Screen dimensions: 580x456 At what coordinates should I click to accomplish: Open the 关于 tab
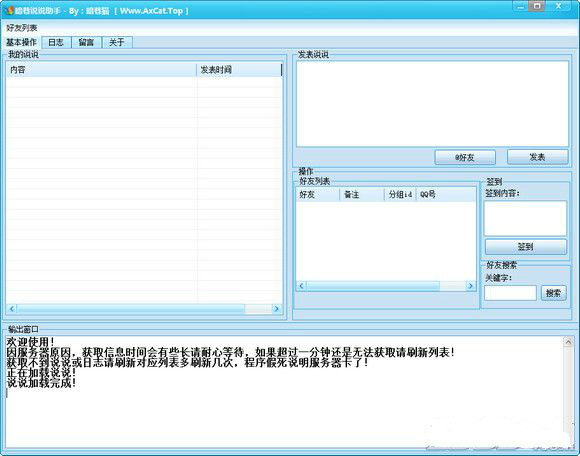click(x=117, y=43)
